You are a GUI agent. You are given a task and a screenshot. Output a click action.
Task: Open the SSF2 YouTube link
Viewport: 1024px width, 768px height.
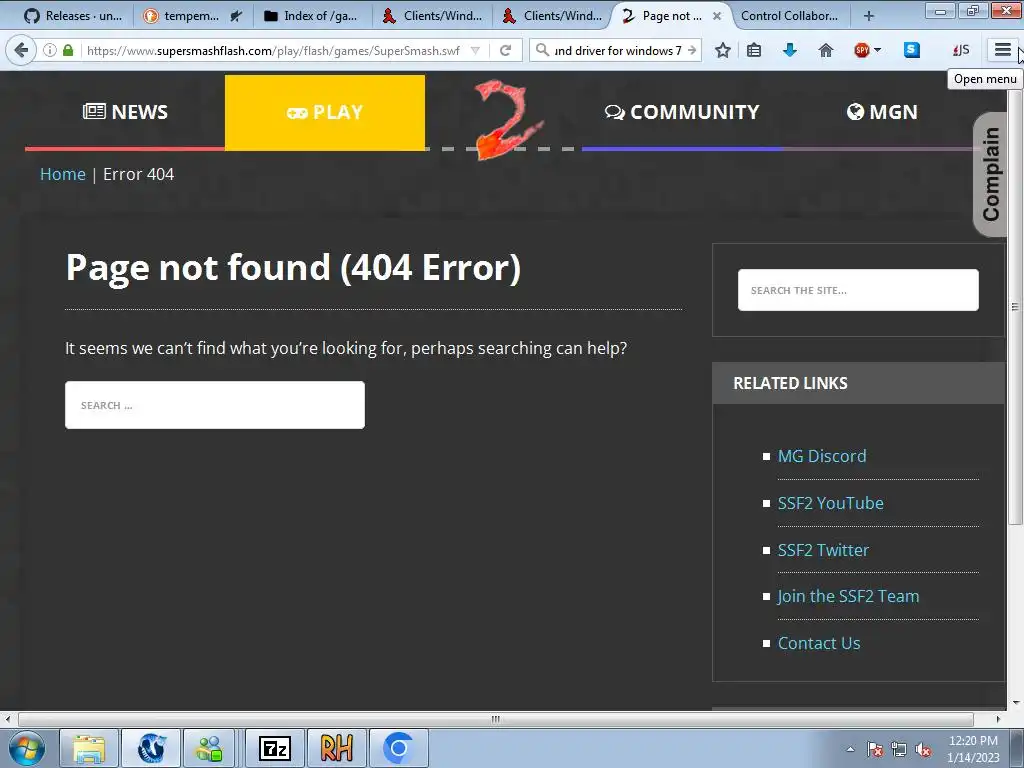click(x=831, y=503)
